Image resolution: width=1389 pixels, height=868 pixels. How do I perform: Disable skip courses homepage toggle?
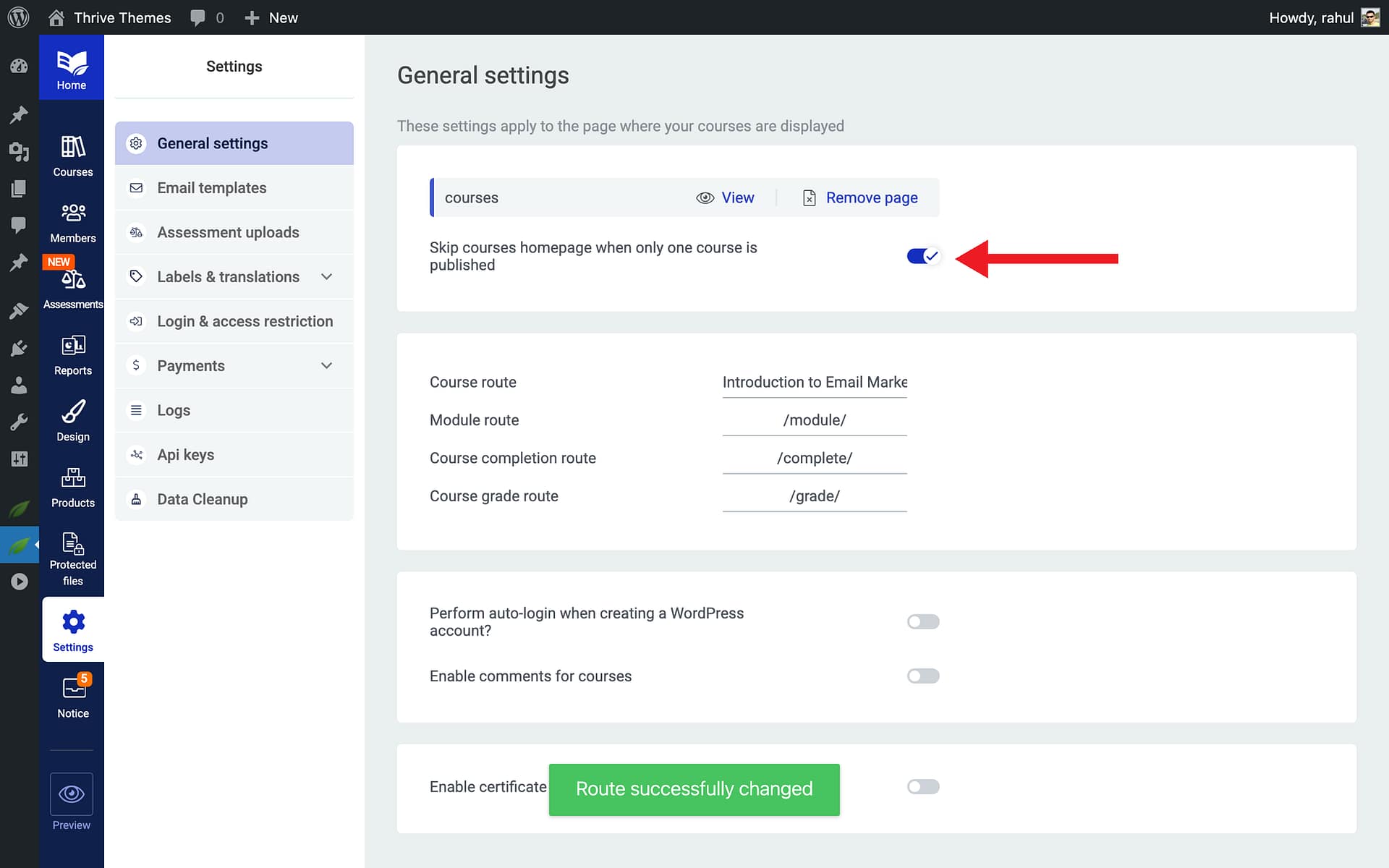[x=922, y=256]
